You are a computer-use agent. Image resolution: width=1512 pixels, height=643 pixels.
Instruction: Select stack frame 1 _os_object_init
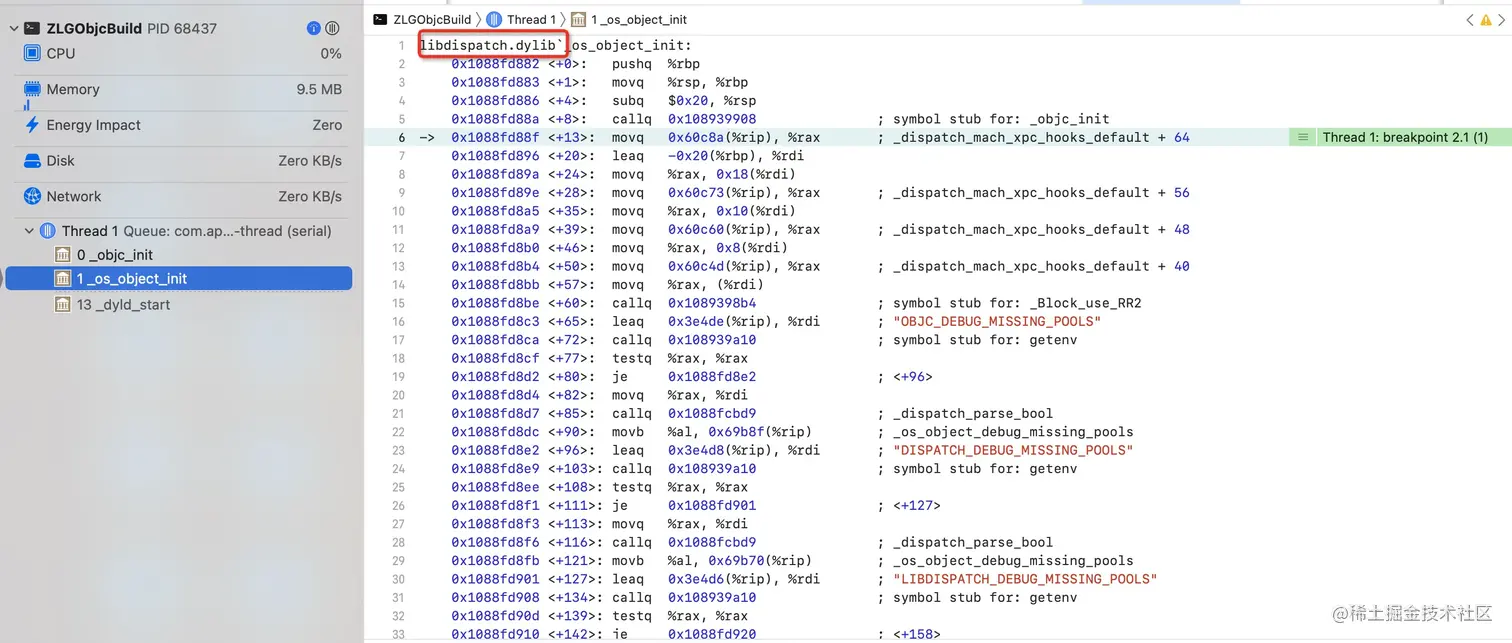coord(179,279)
